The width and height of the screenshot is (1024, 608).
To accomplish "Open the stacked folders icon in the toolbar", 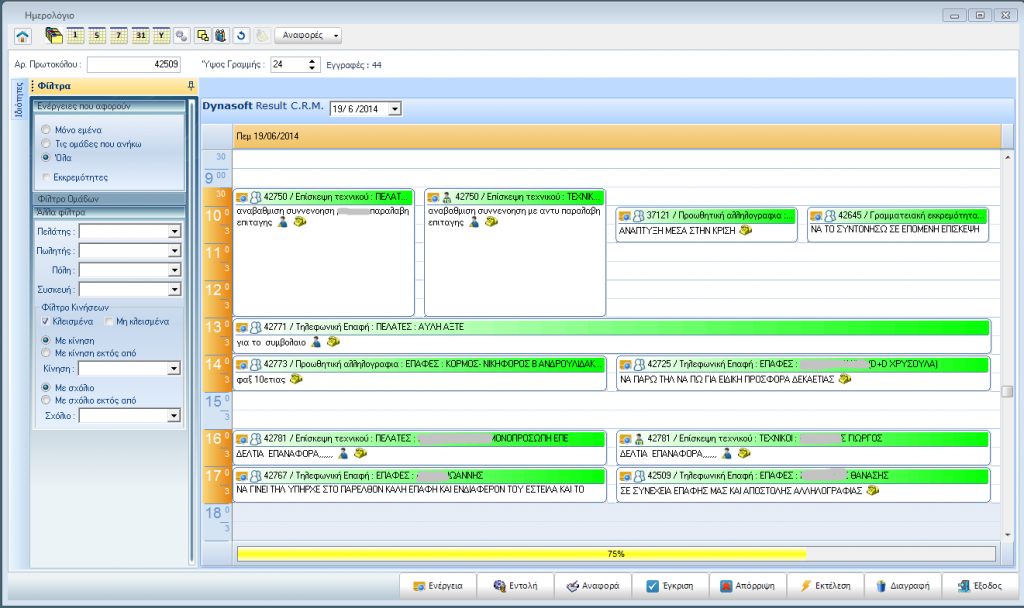I will point(54,36).
